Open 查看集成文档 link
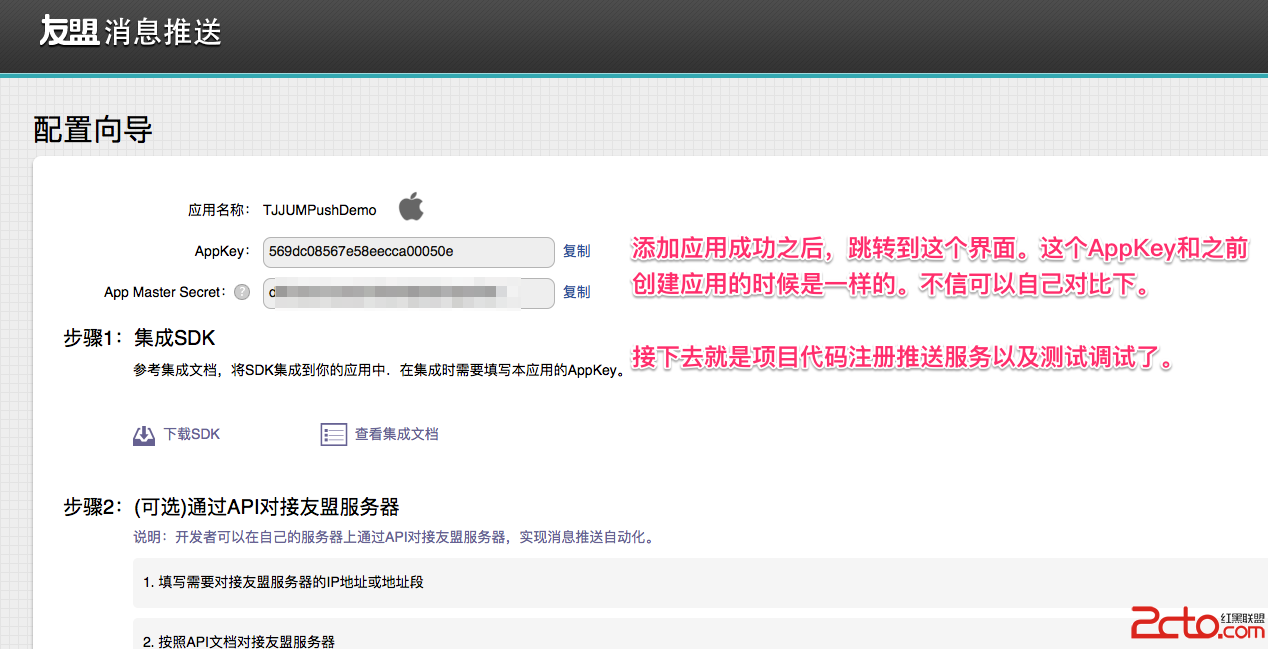Screen dimensions: 1268x649 click(x=396, y=434)
